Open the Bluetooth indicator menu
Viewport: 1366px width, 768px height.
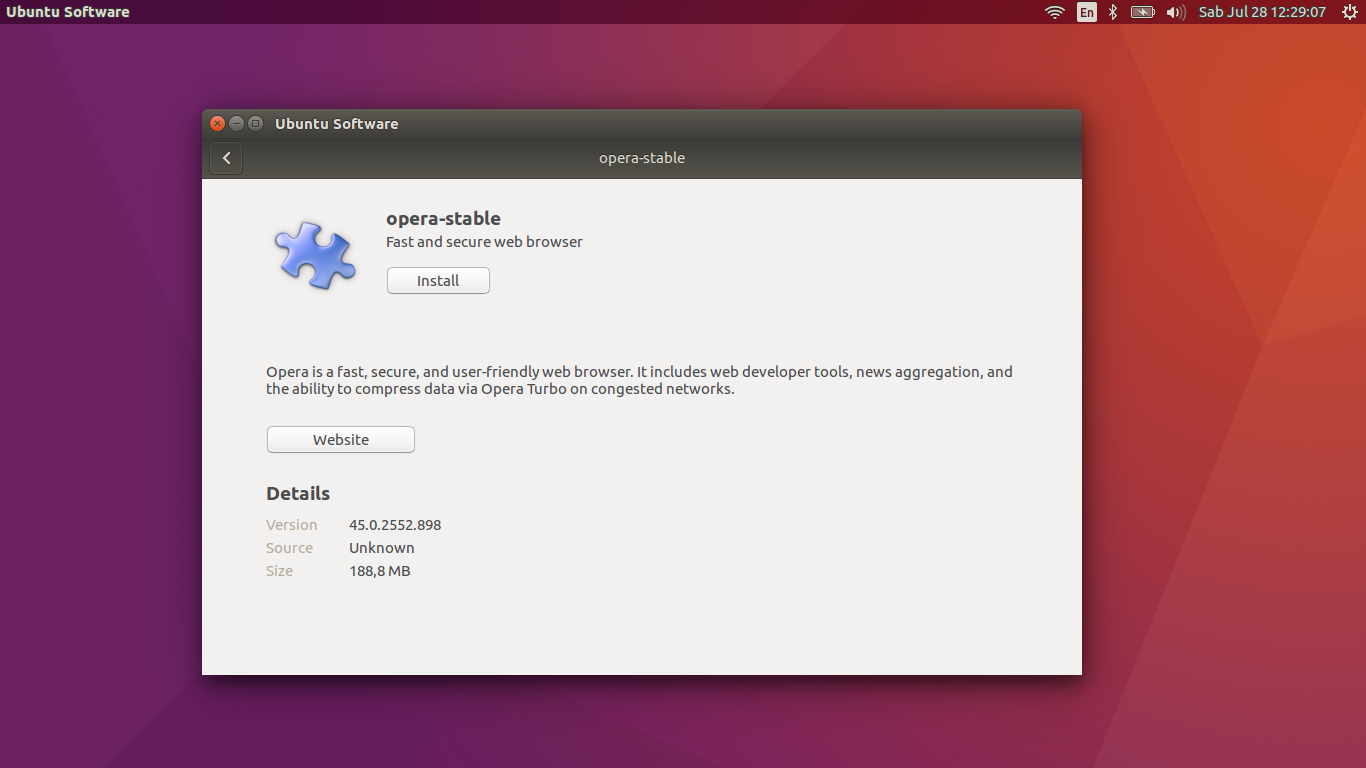click(x=1112, y=12)
